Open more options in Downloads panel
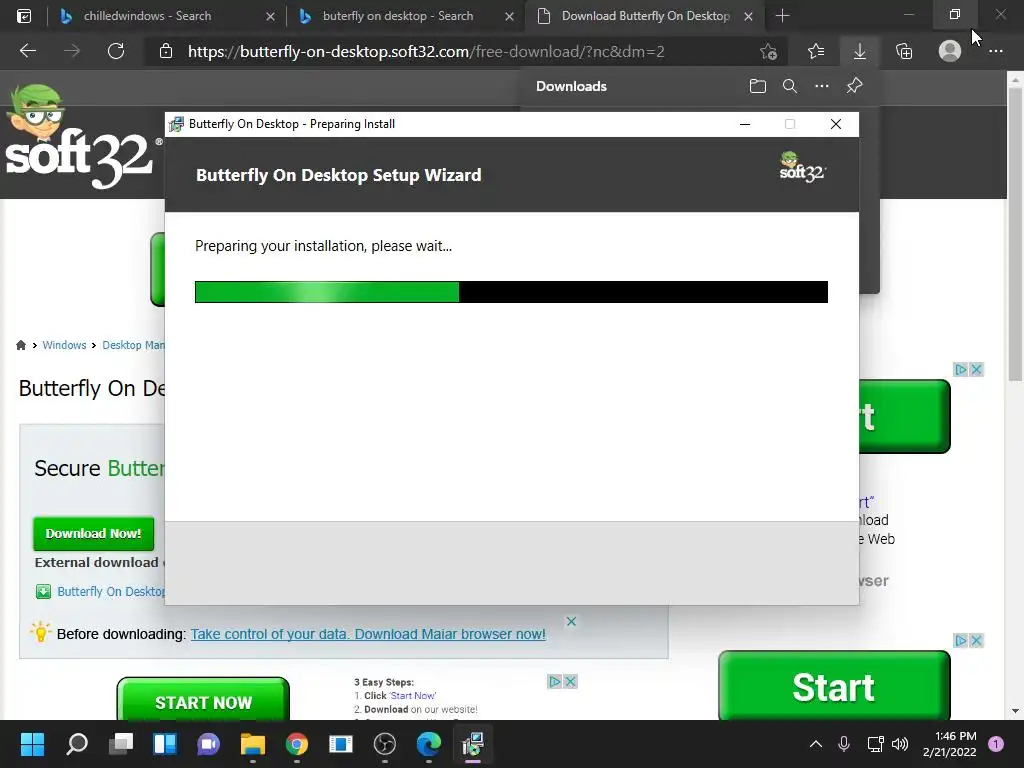The image size is (1024, 768). pos(822,86)
